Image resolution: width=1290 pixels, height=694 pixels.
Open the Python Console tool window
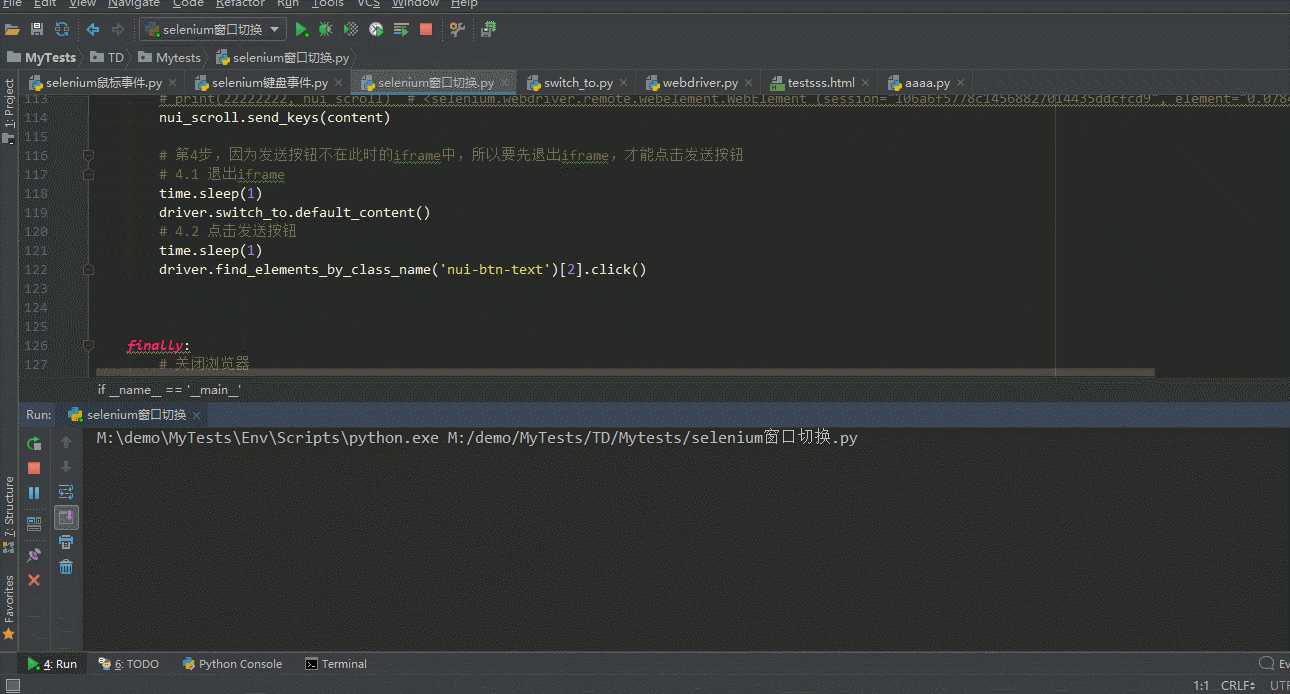click(x=232, y=664)
